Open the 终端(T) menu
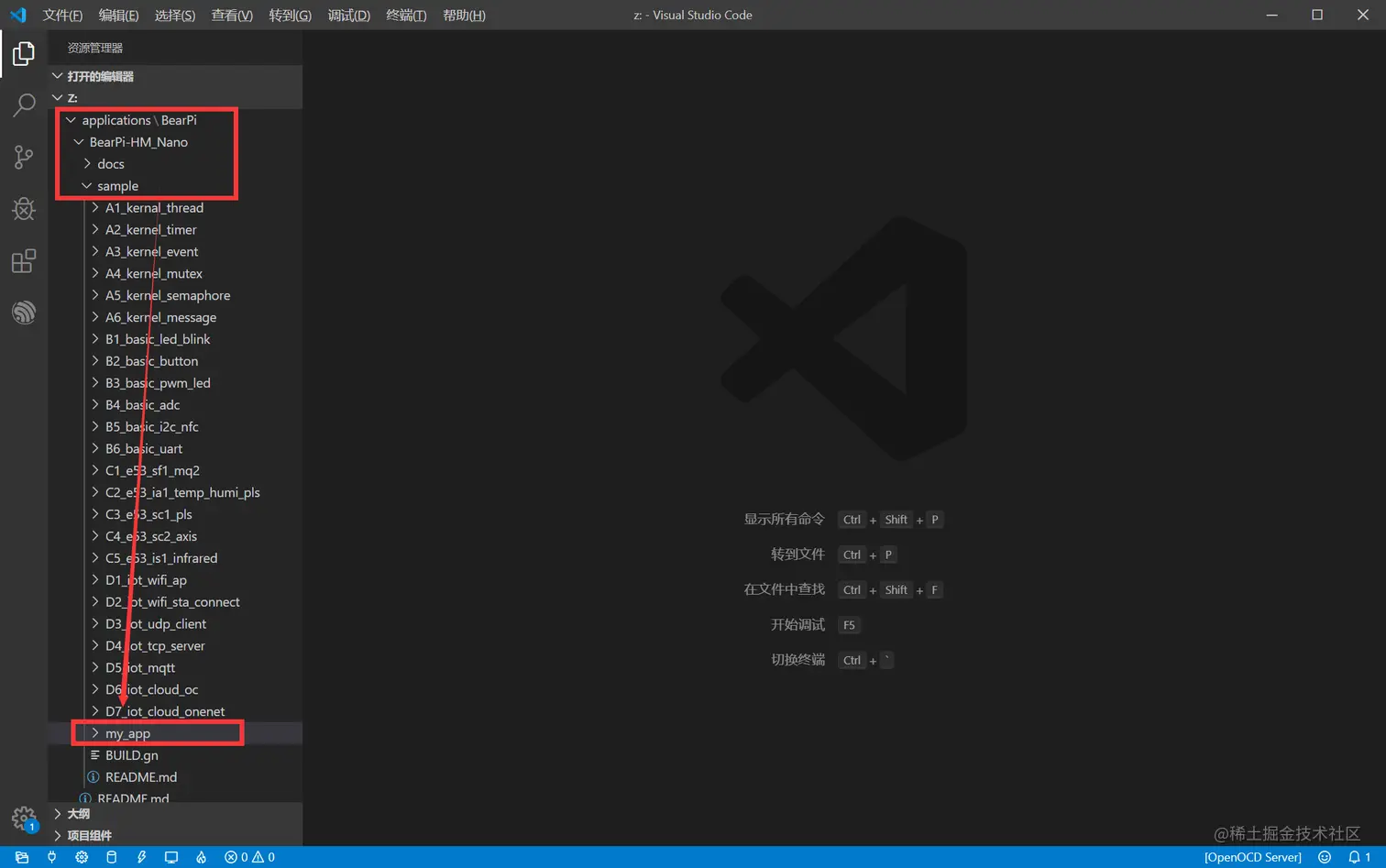The image size is (1386, 868). point(406,15)
